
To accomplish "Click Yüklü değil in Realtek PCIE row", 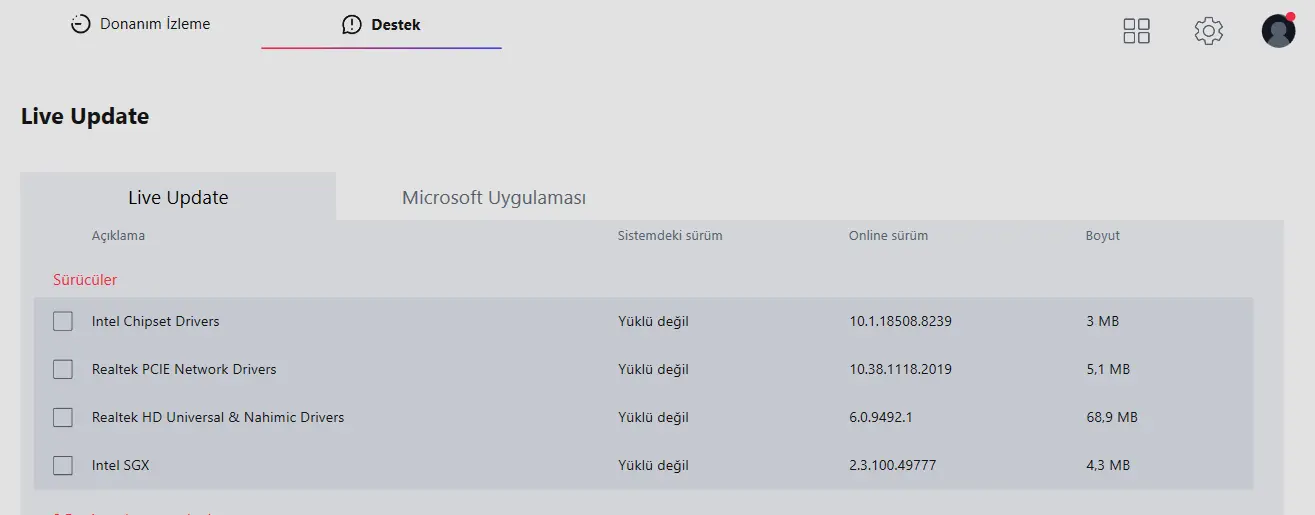I will [x=653, y=369].
